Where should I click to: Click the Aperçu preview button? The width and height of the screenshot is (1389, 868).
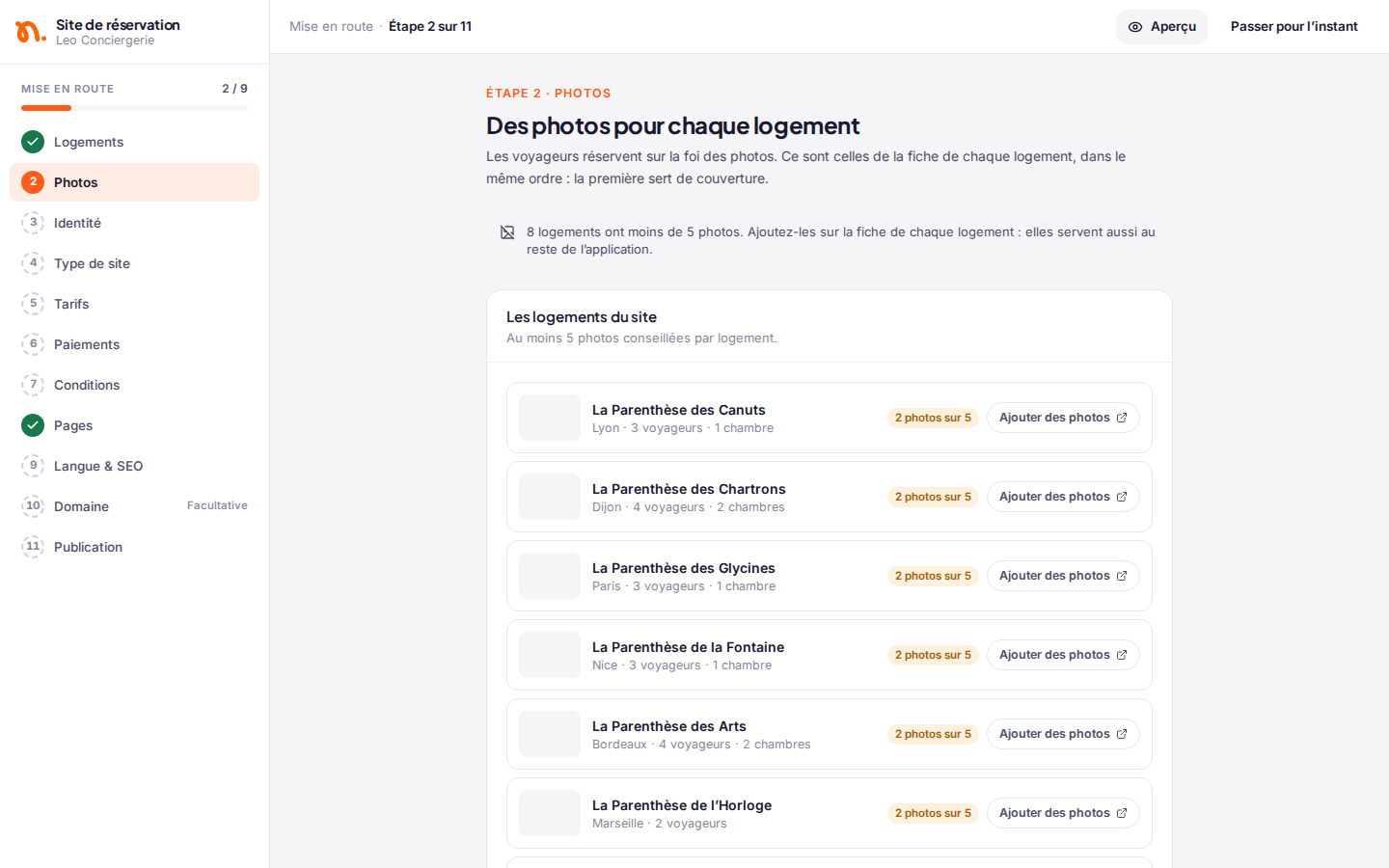point(1161,27)
